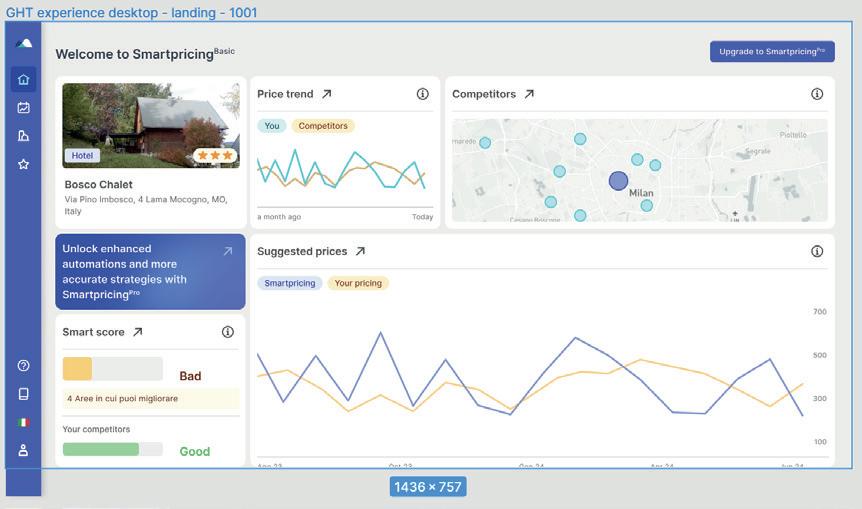Click the Competitors info icon
The height and width of the screenshot is (509, 862).
click(817, 94)
